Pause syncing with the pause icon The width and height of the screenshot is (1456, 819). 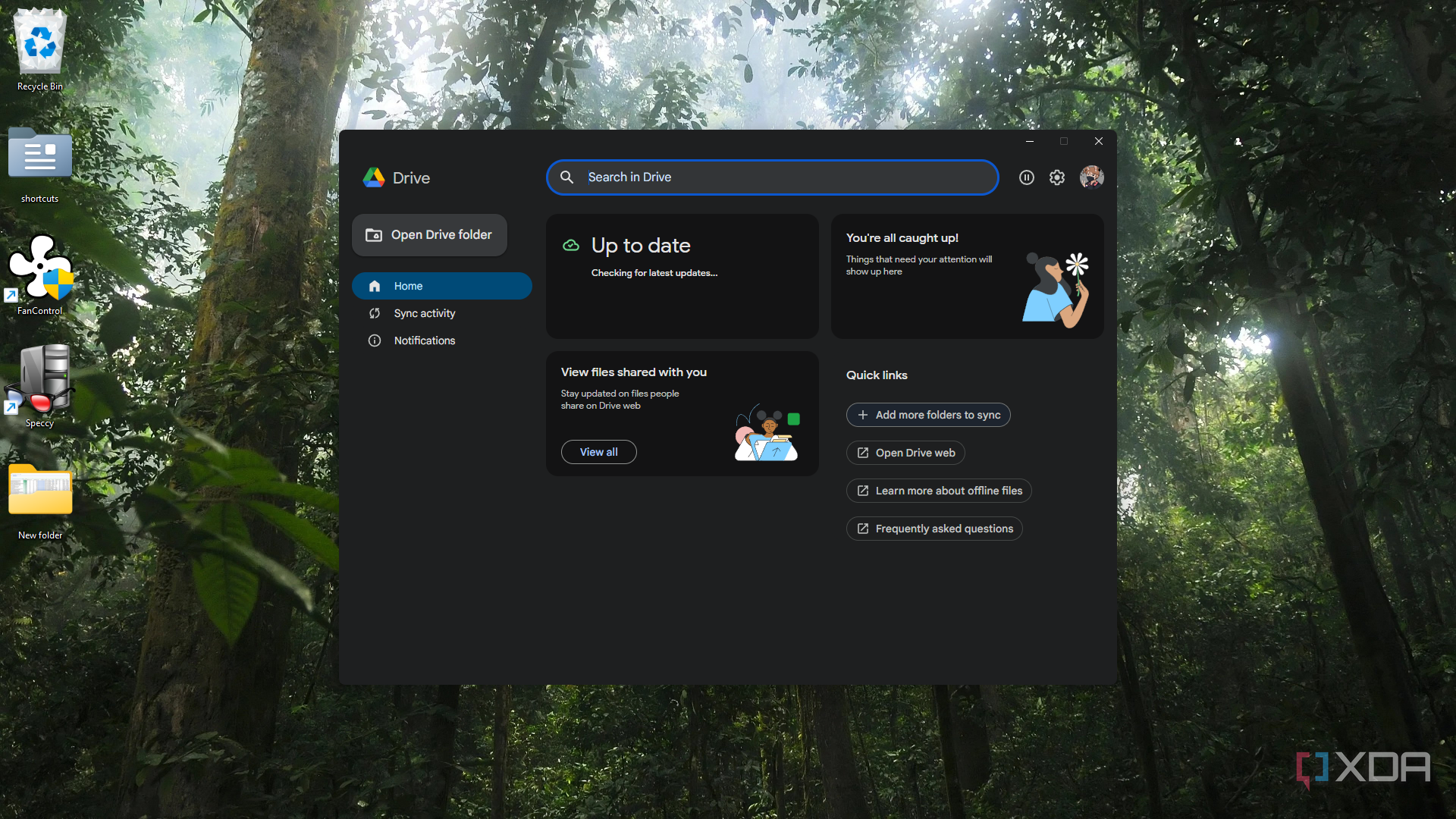(1026, 177)
